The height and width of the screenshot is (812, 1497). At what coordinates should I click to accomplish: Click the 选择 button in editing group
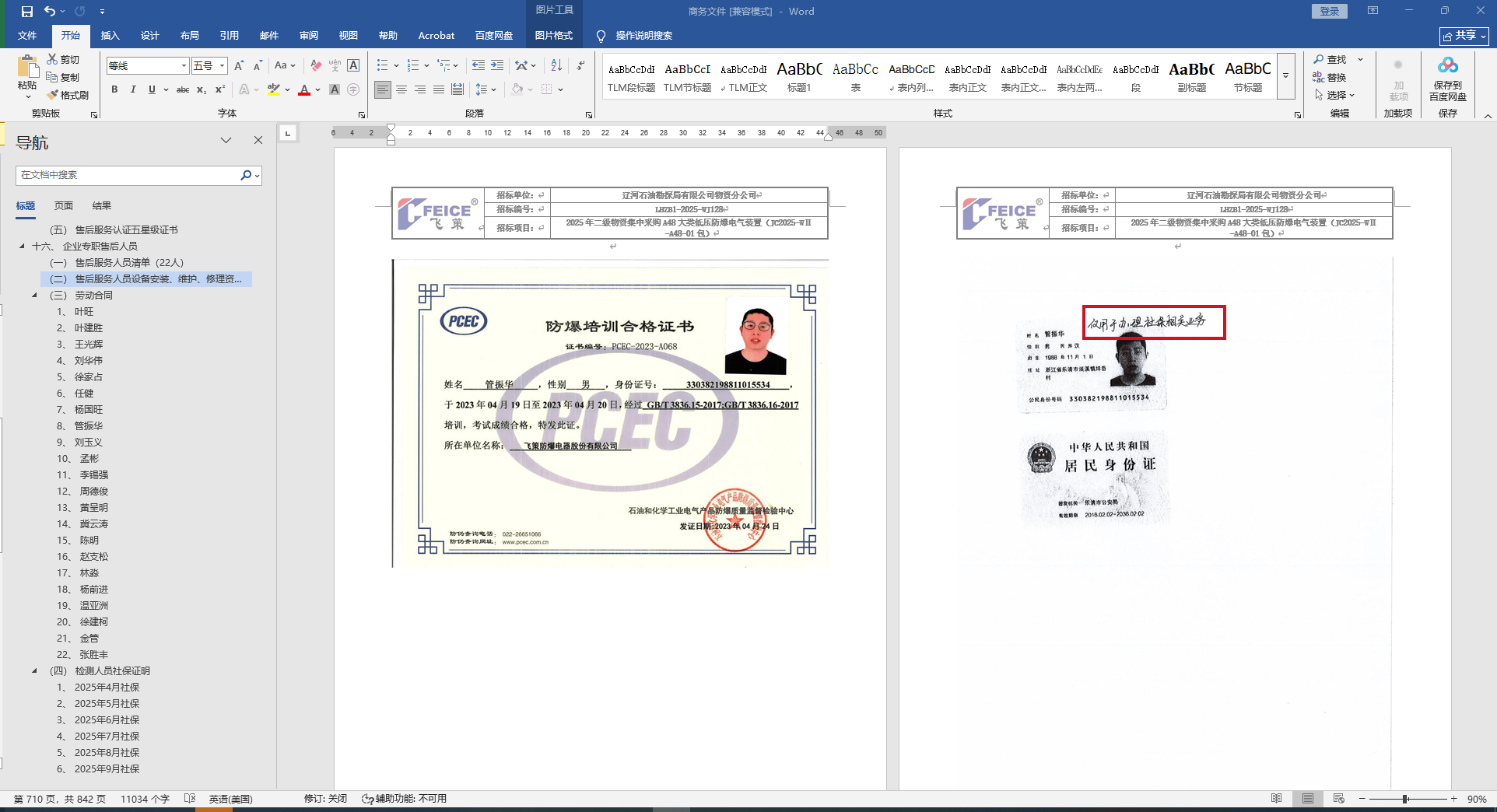1335,95
